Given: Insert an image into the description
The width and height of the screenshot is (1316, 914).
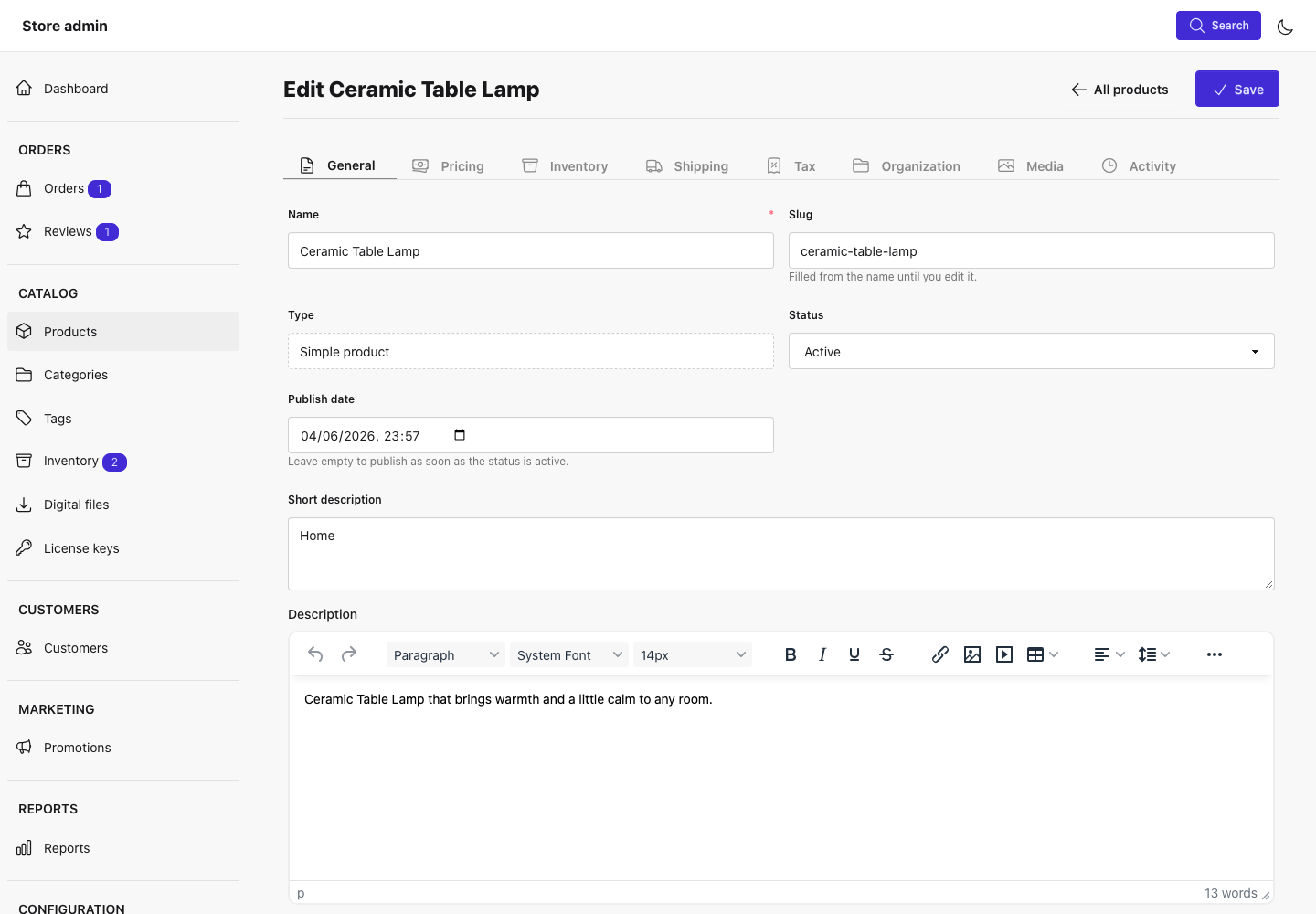Looking at the screenshot, I should (972, 654).
